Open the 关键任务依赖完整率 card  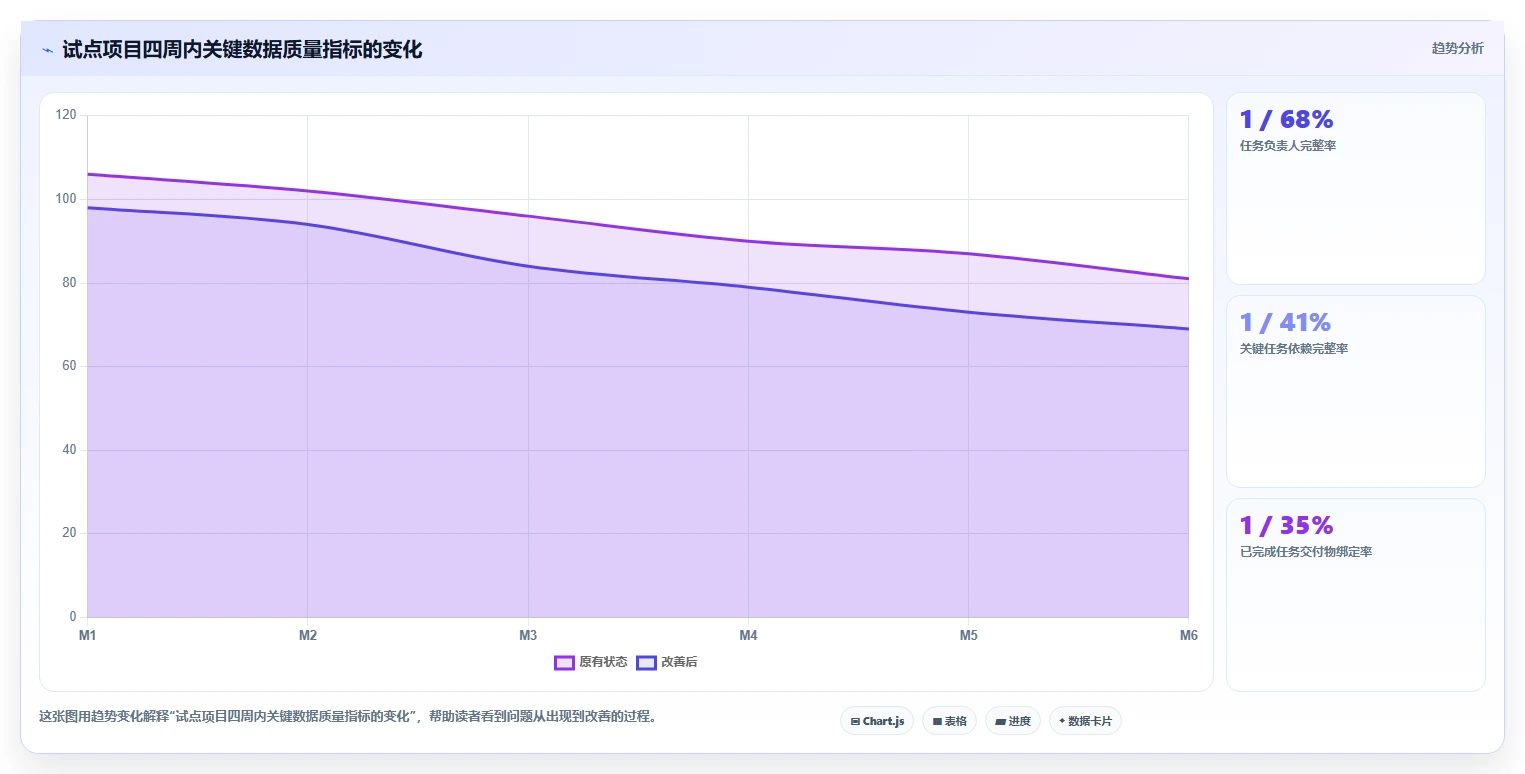click(1355, 391)
